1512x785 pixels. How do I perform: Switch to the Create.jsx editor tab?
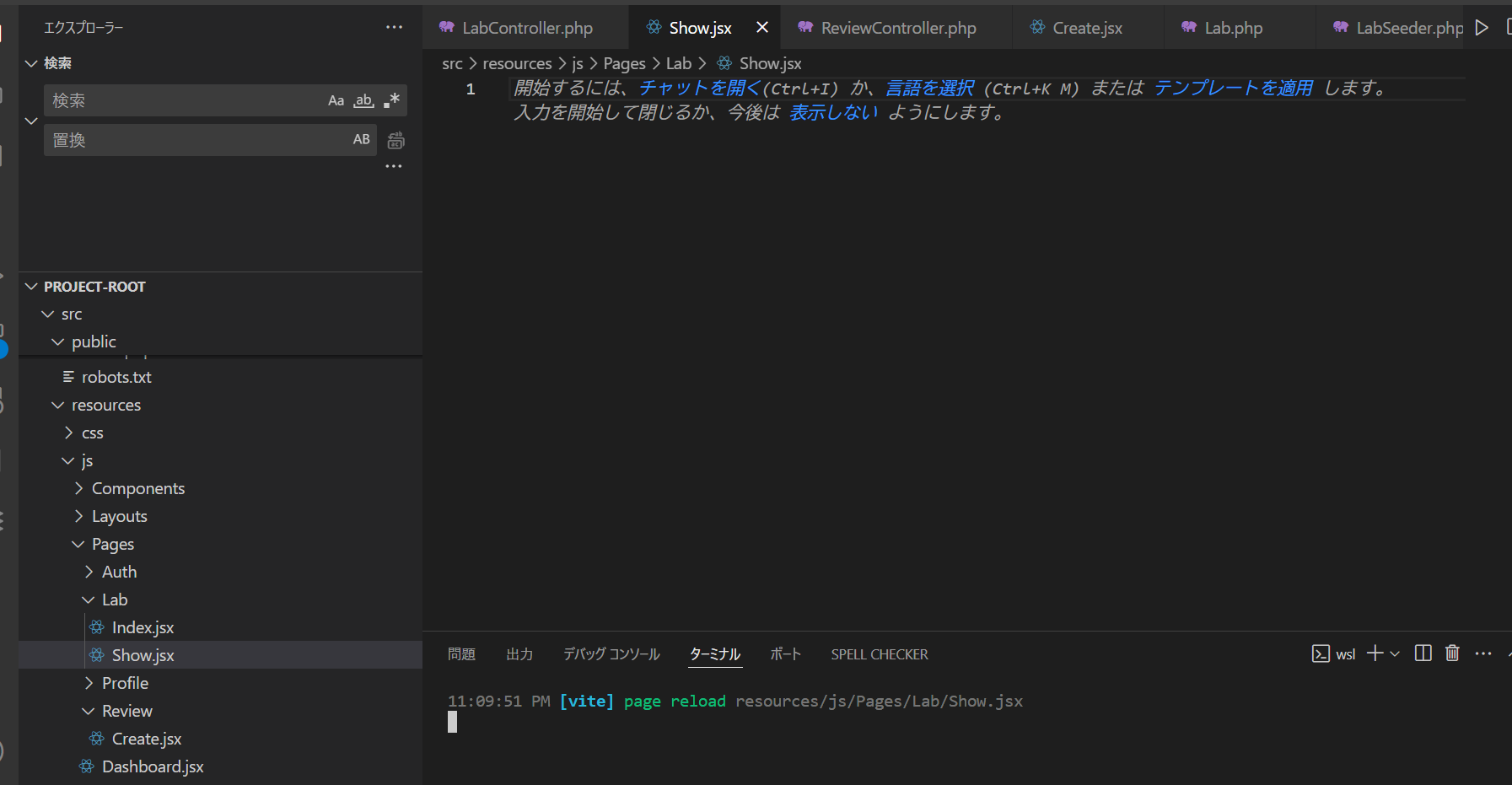pyautogui.click(x=1087, y=28)
